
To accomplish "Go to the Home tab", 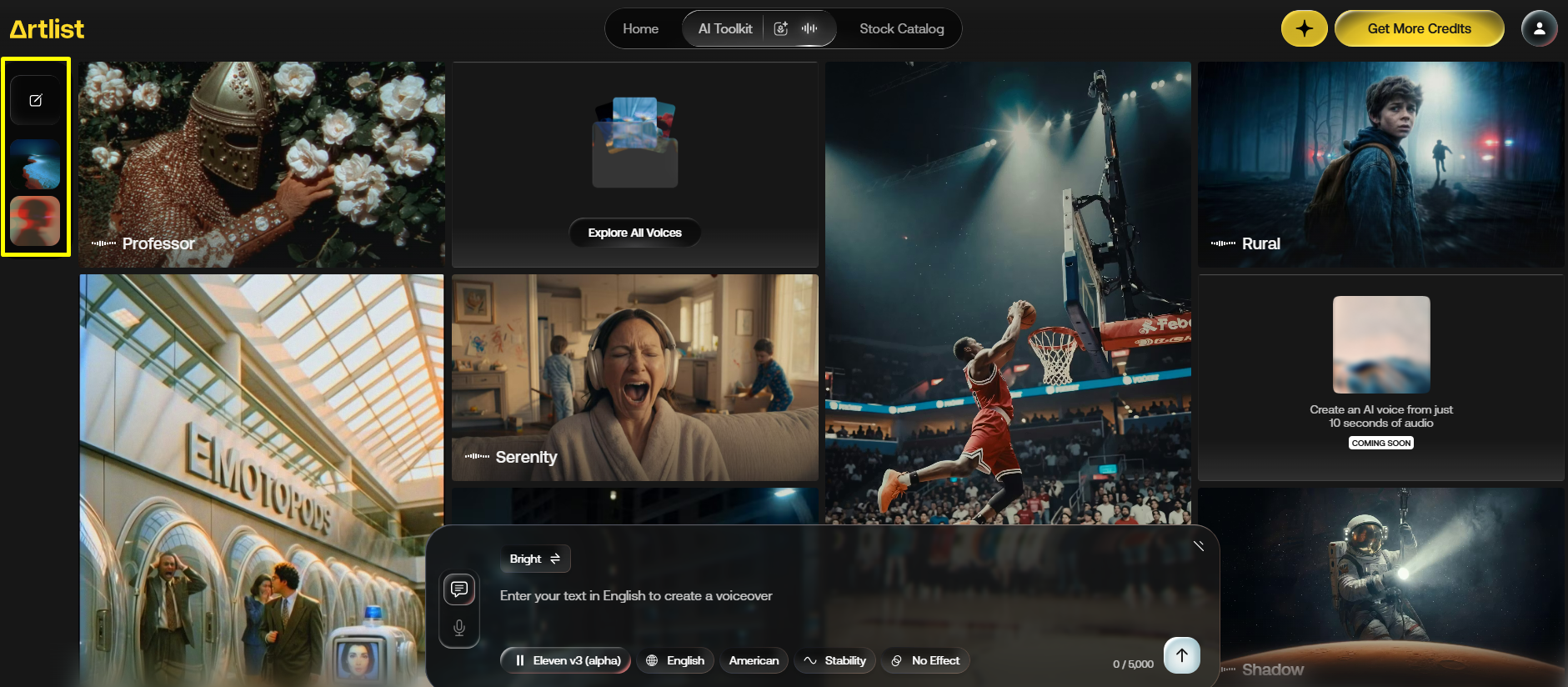I will tap(640, 29).
